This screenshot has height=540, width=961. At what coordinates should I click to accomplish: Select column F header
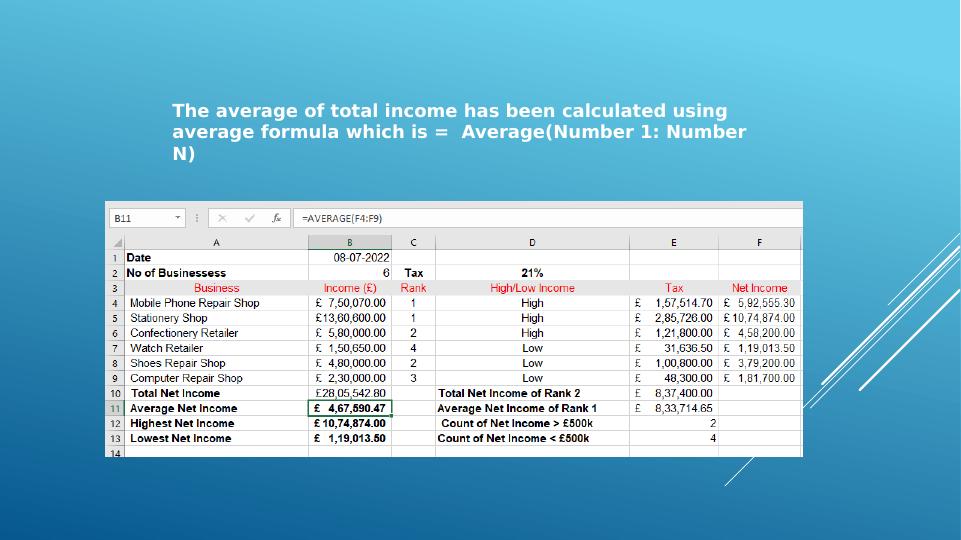759,242
